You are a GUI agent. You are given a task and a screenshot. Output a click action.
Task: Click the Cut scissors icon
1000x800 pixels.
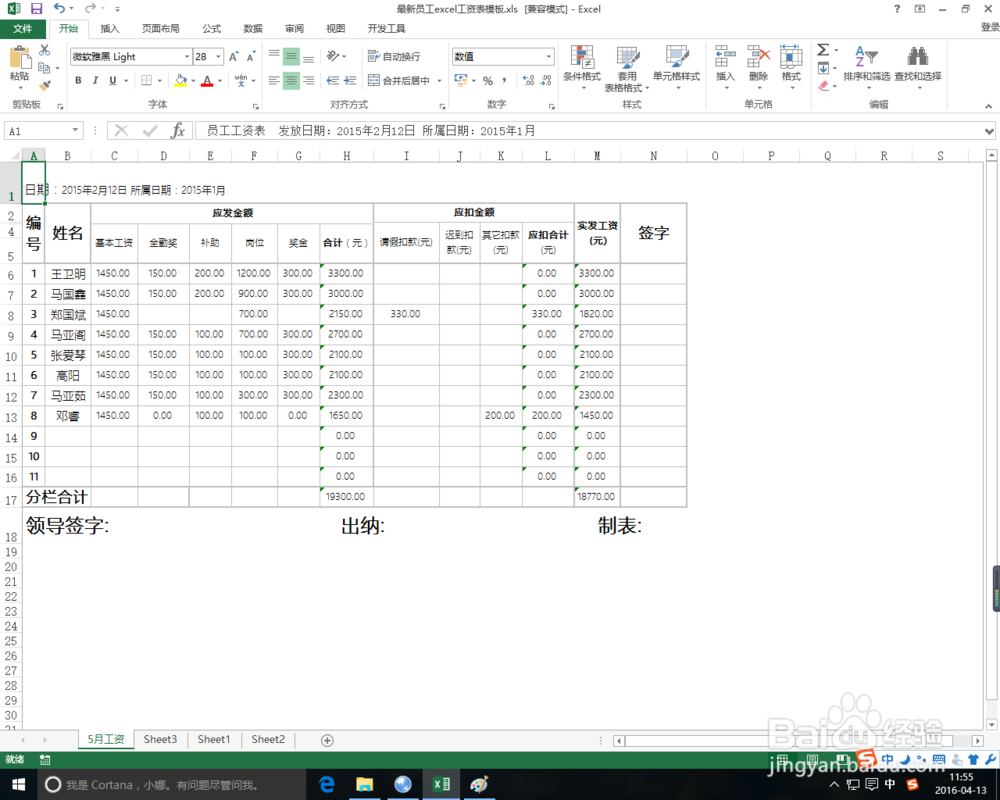[x=45, y=50]
